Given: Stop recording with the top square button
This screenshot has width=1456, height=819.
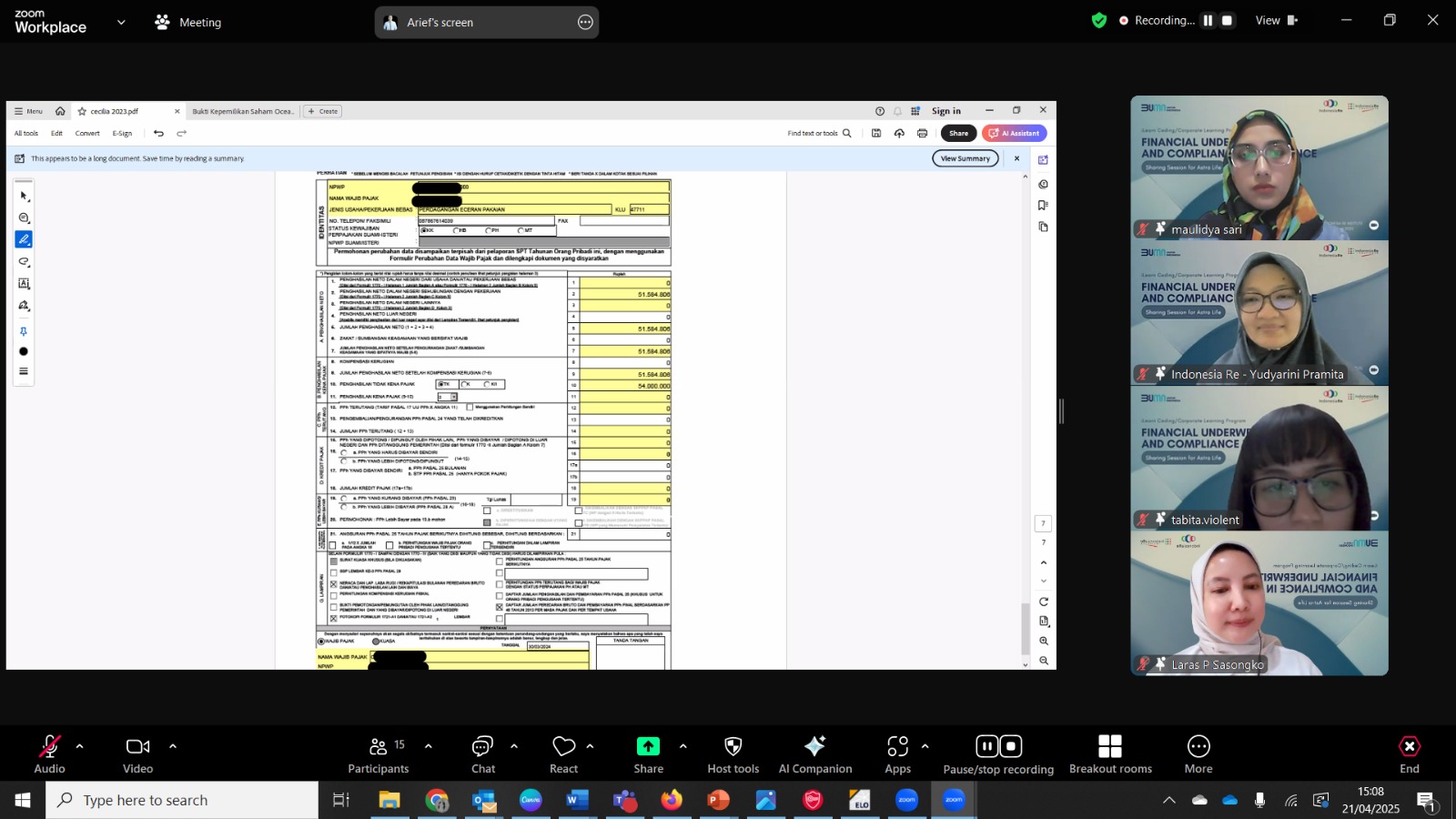Looking at the screenshot, I should coord(1228,20).
